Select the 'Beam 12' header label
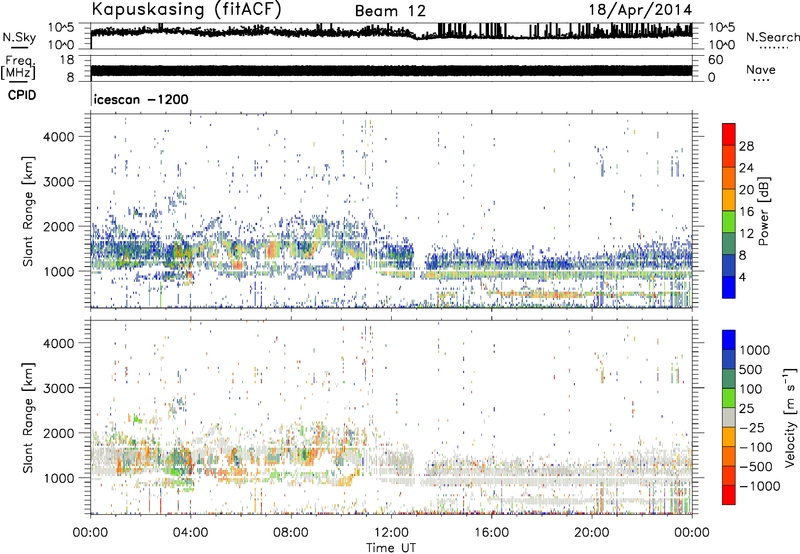Viewport: 800px width, 554px height. tap(390, 11)
